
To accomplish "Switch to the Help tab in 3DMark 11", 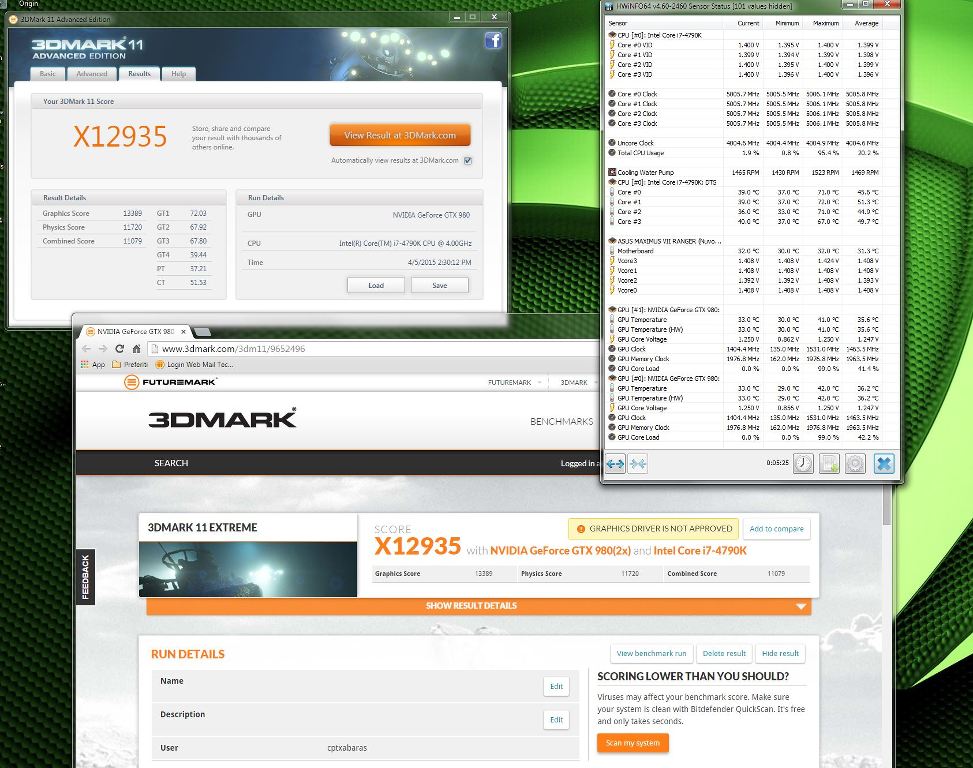I will pyautogui.click(x=179, y=74).
